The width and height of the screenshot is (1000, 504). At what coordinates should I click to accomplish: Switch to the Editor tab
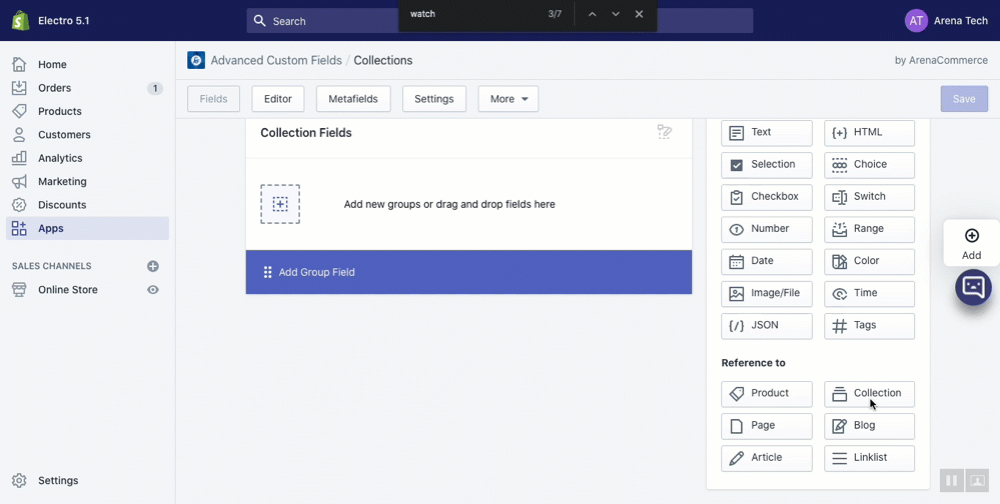point(278,99)
